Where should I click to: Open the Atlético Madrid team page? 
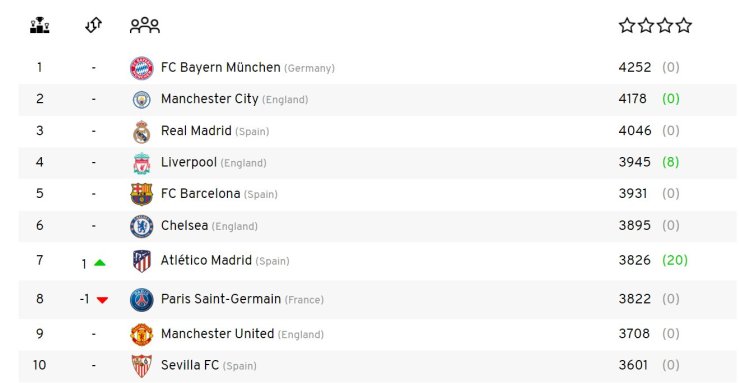206,260
